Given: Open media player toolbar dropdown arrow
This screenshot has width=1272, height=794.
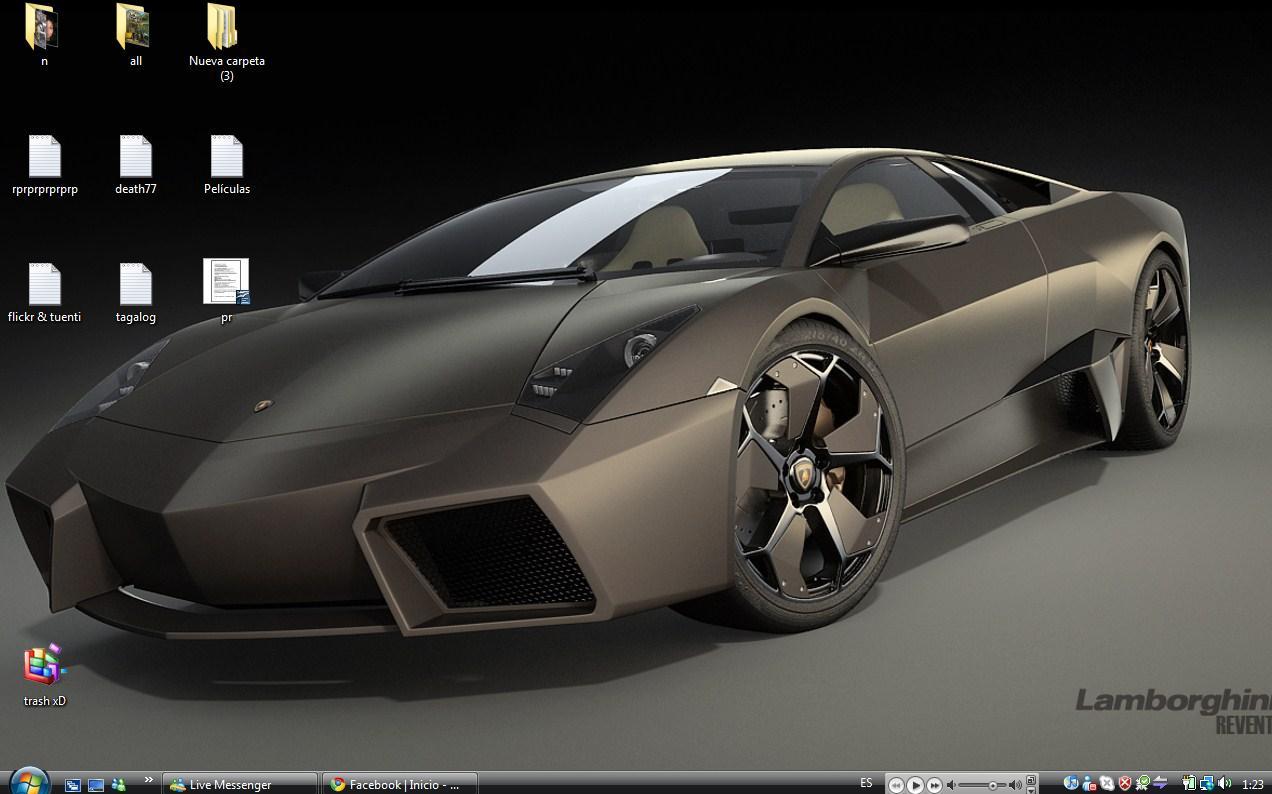Looking at the screenshot, I should (1031, 790).
